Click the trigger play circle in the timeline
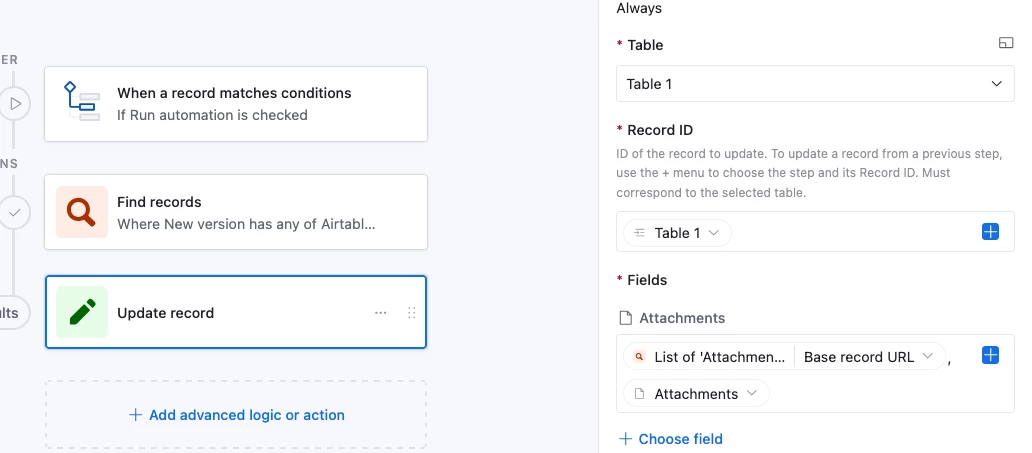Viewport: 1032px width, 453px height. (15, 103)
